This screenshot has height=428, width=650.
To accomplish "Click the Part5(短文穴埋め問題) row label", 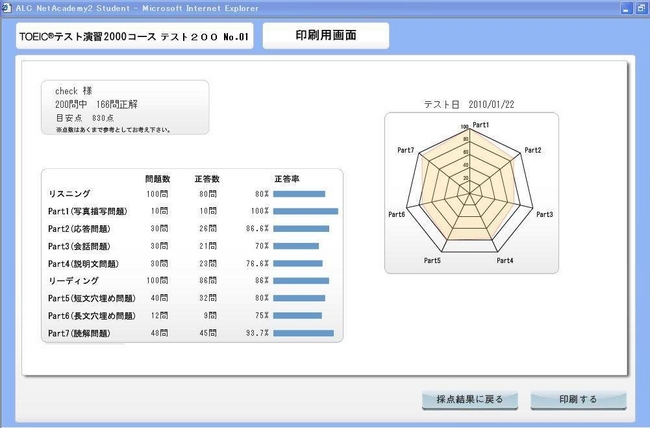I will coord(92,298).
